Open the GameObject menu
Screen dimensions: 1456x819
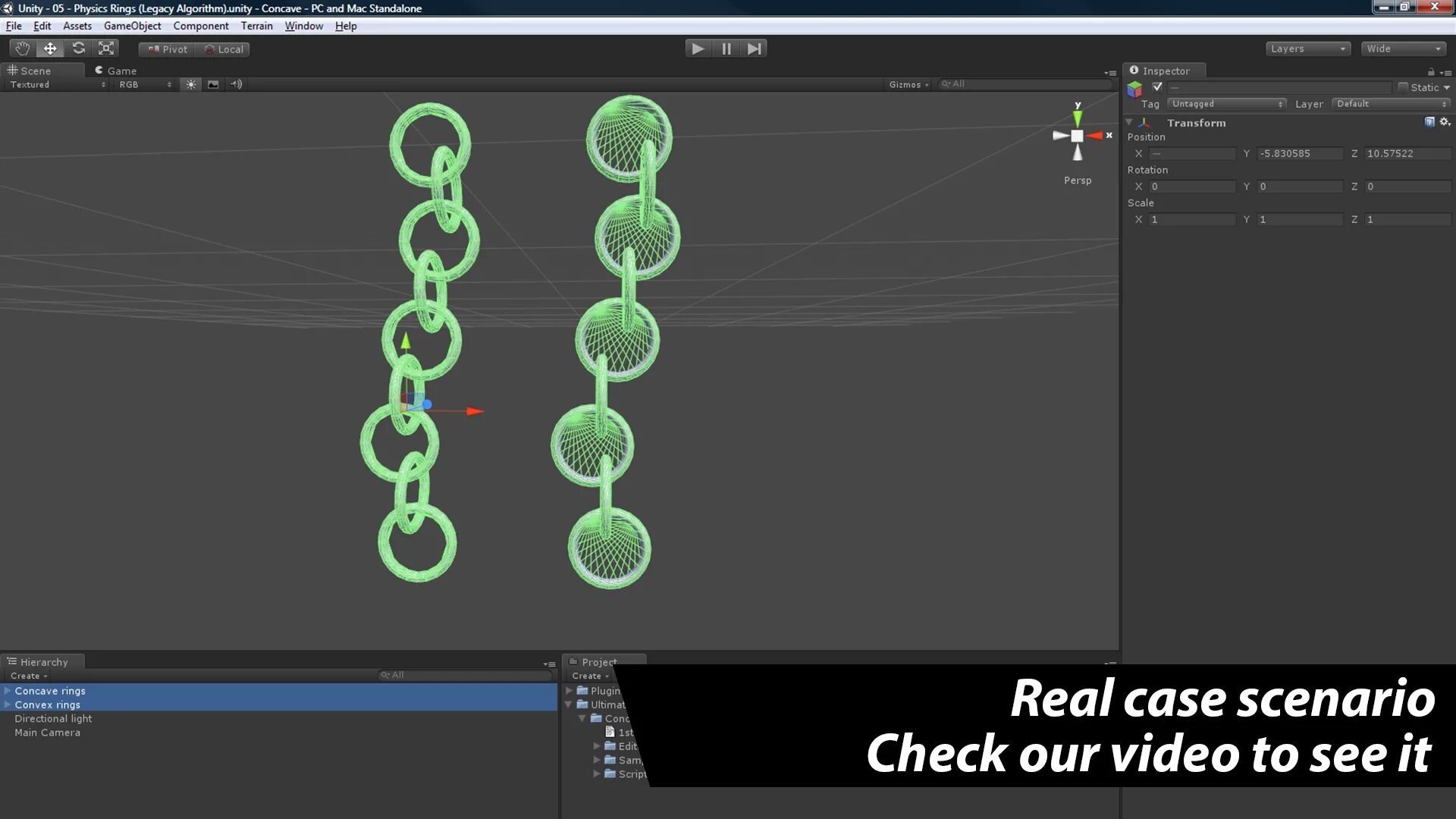pos(132,26)
